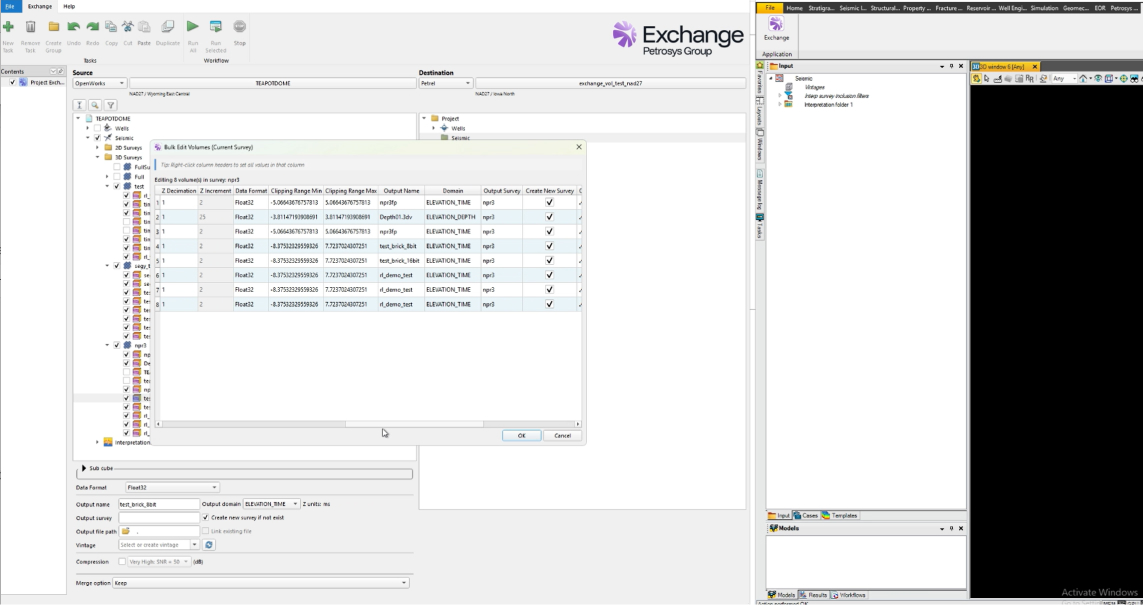
Task: Click the Remove Task trash icon
Action: pyautogui.click(x=31, y=27)
